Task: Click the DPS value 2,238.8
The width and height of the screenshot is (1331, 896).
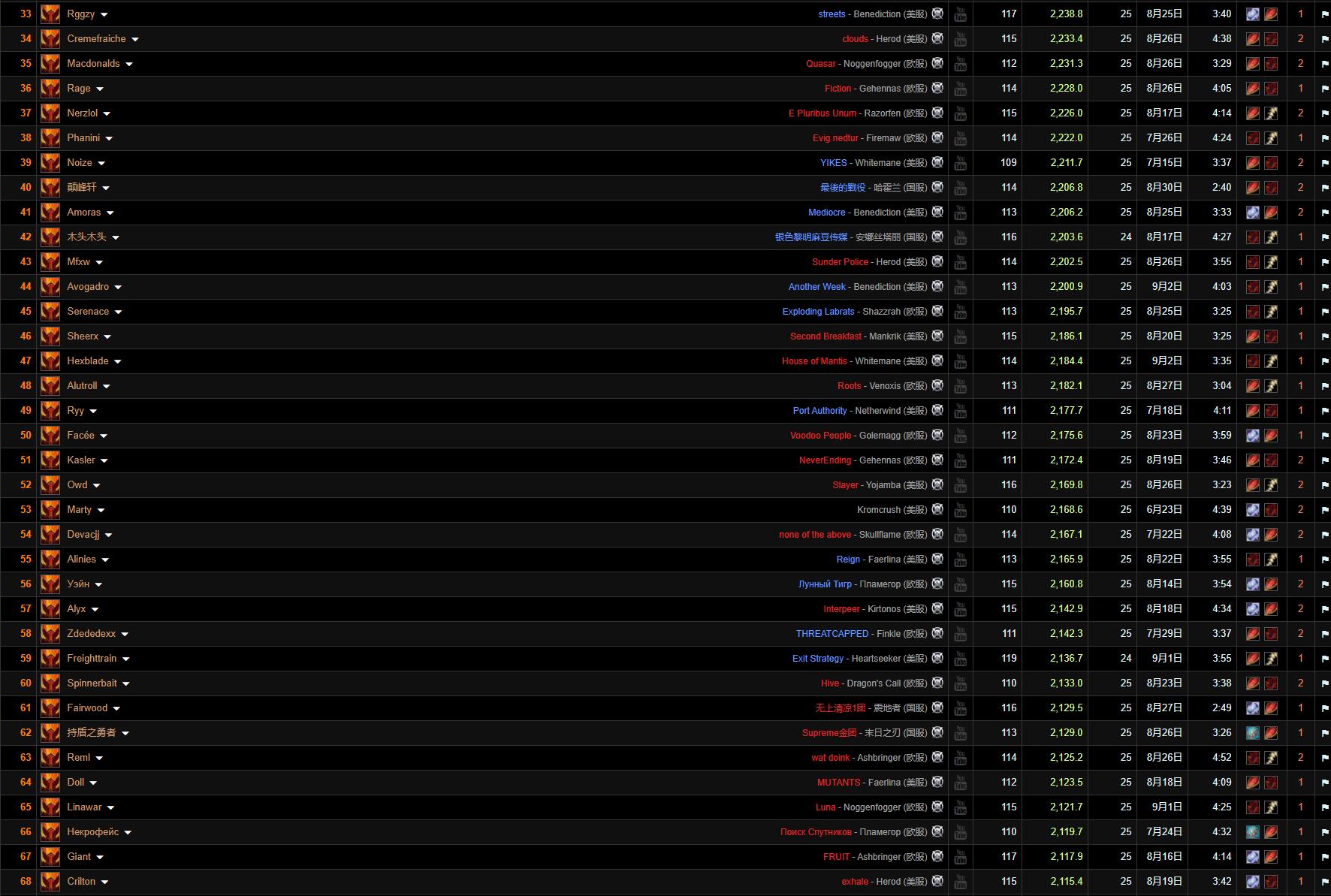Action: pyautogui.click(x=1066, y=14)
